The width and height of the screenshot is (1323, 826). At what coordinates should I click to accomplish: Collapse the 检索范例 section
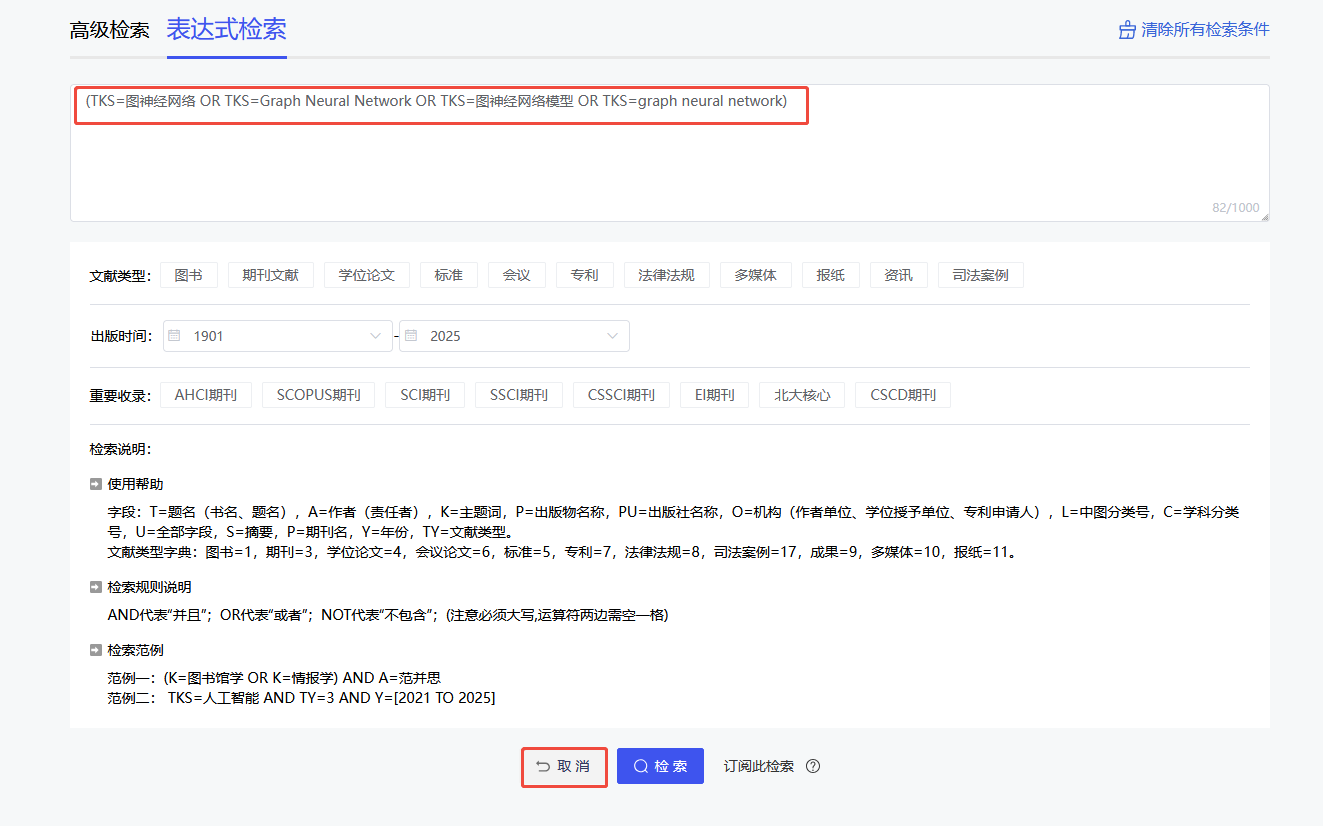pyautogui.click(x=95, y=649)
